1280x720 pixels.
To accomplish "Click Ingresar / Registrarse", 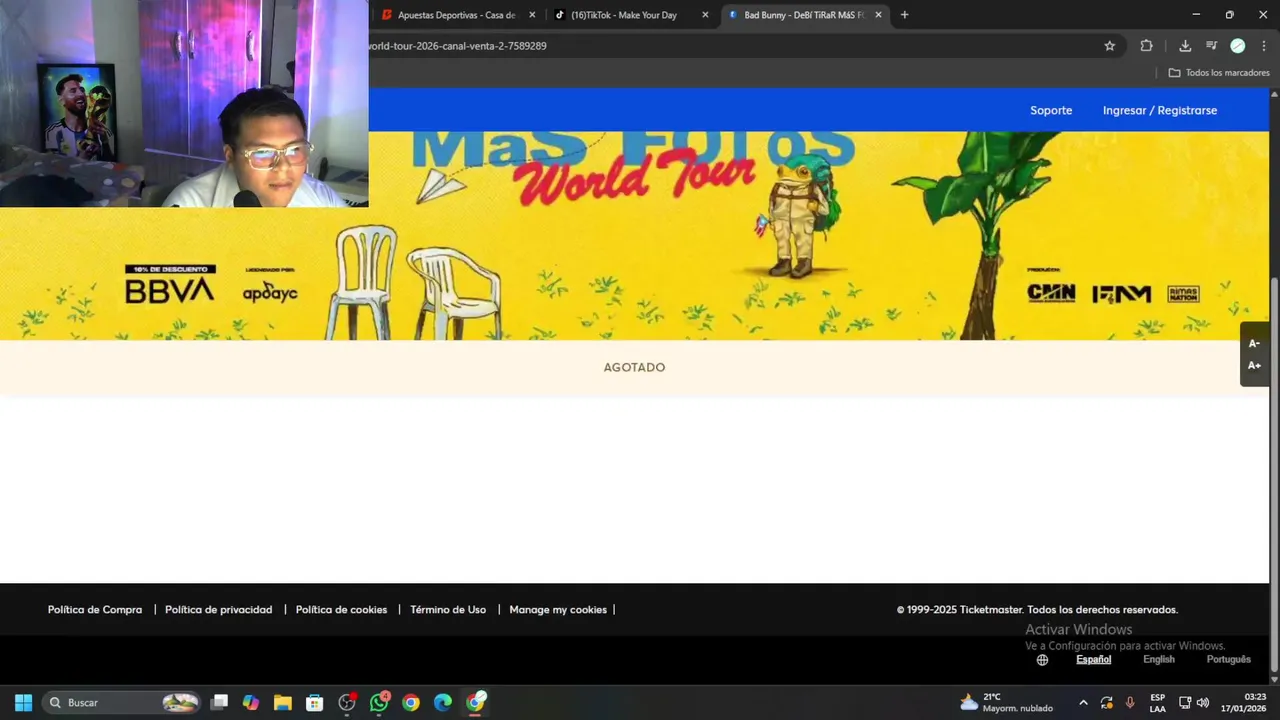I will [x=1160, y=110].
